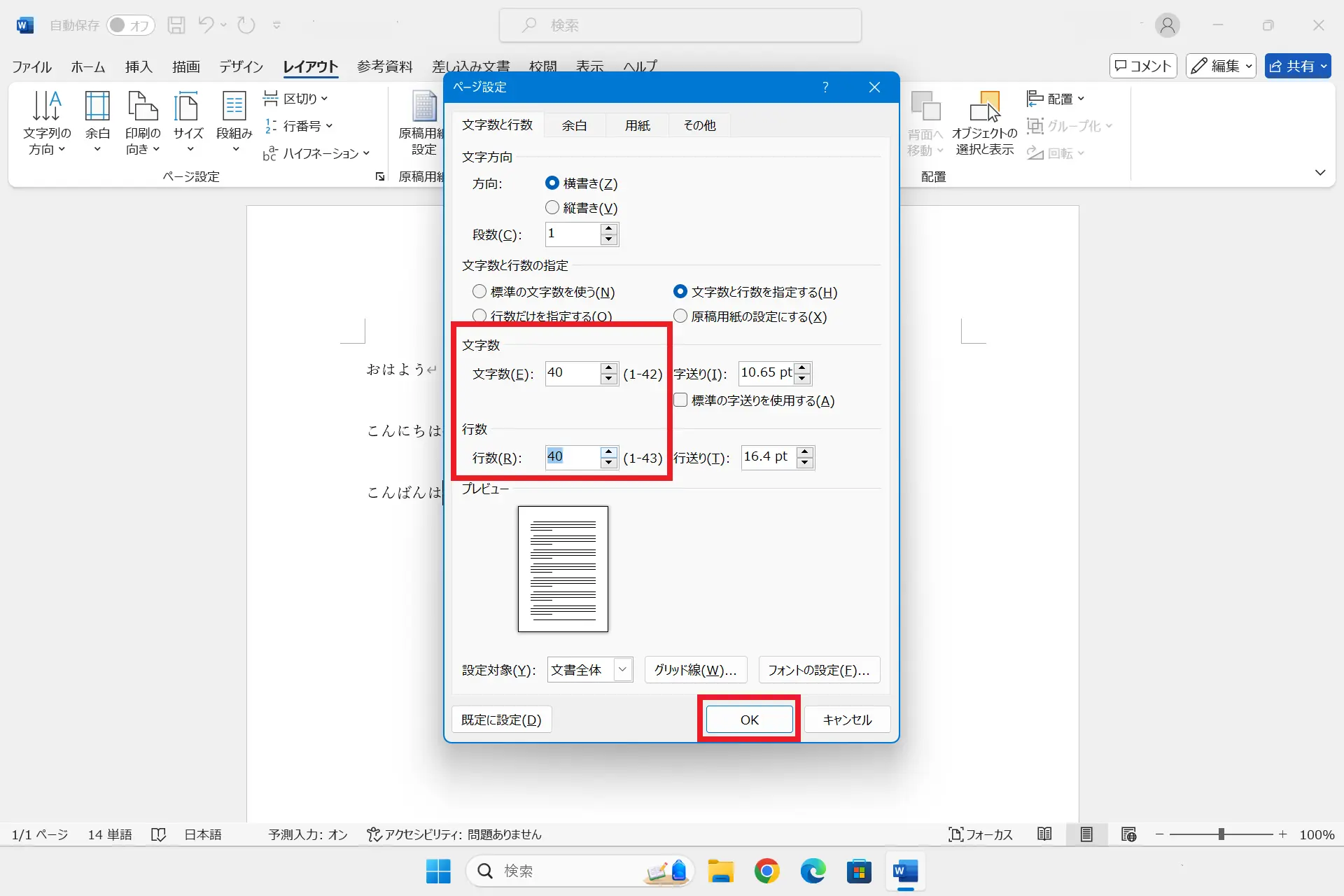The height and width of the screenshot is (896, 1344).
Task: Open quick access toolbar customize arrow
Action: (276, 25)
